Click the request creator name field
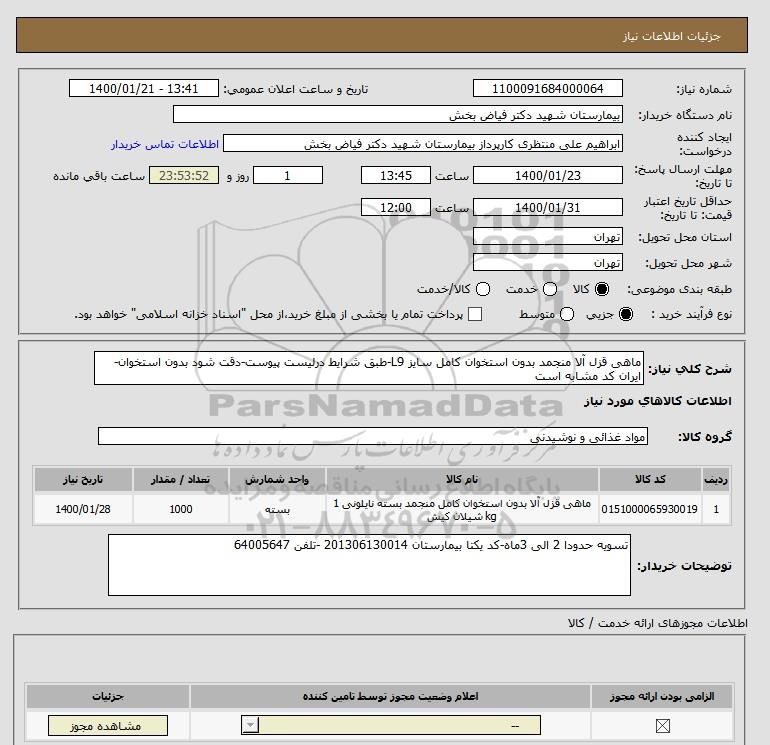 click(x=423, y=144)
